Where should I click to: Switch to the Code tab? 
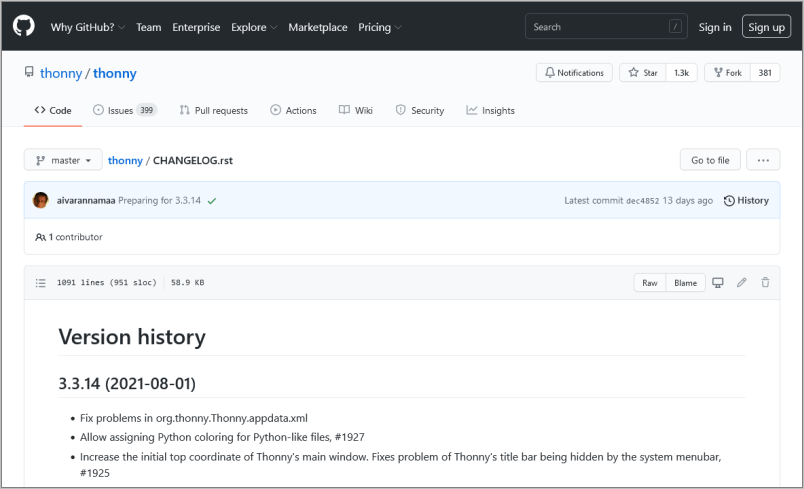pyautogui.click(x=53, y=110)
